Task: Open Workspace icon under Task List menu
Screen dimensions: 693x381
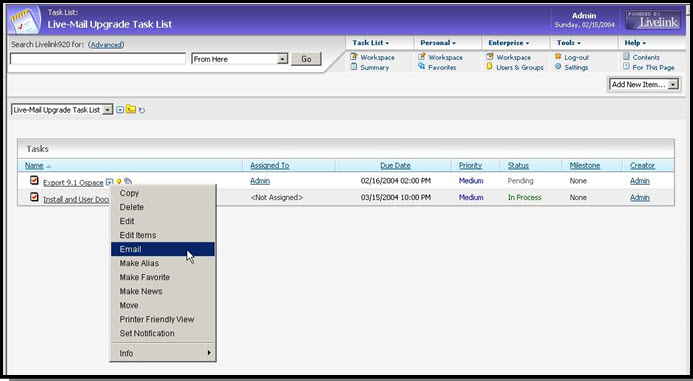Action: pos(354,57)
